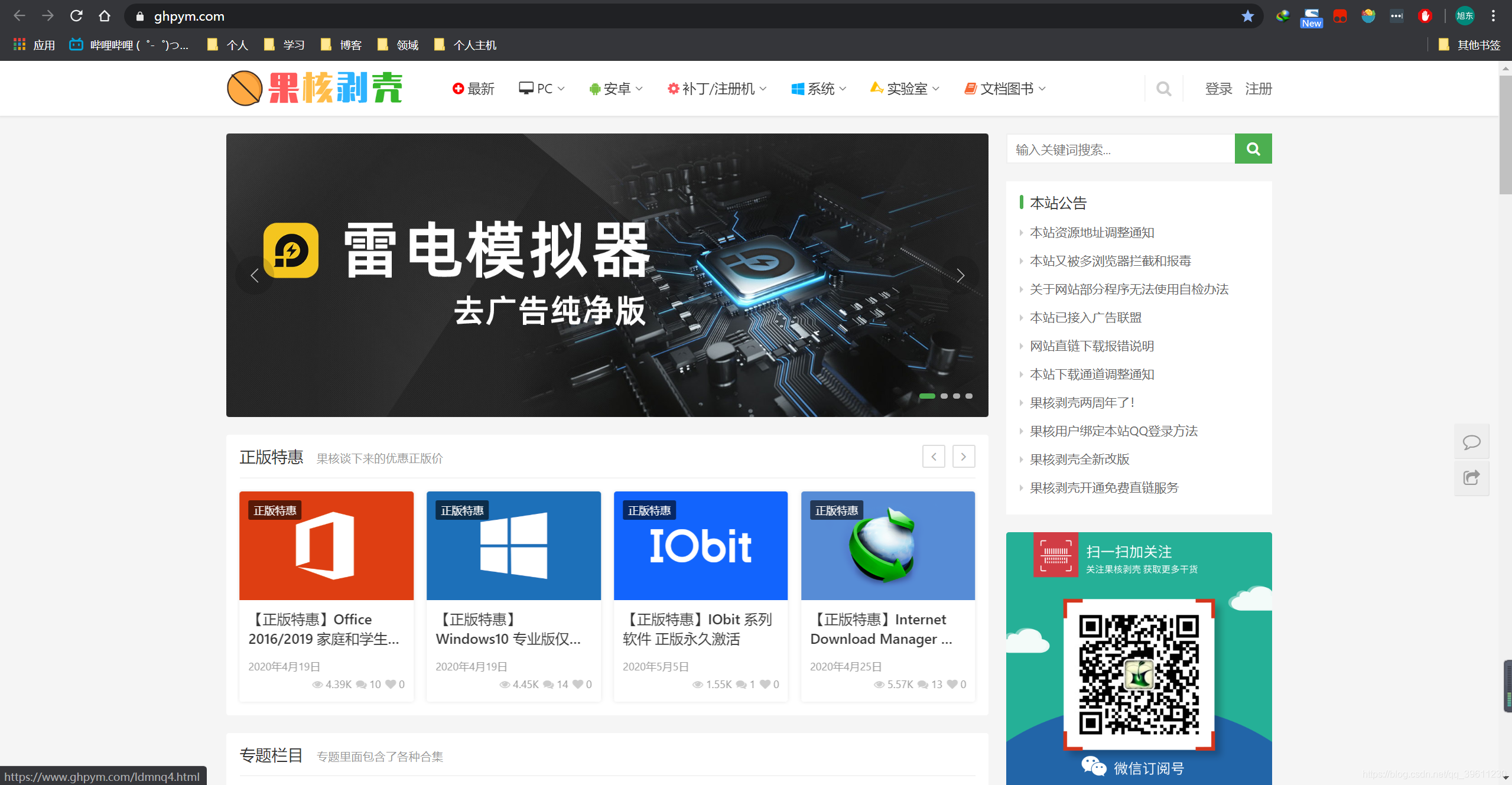Open the 果核剥壳两周年了 announcement link
This screenshot has height=785, width=1512.
(1081, 402)
